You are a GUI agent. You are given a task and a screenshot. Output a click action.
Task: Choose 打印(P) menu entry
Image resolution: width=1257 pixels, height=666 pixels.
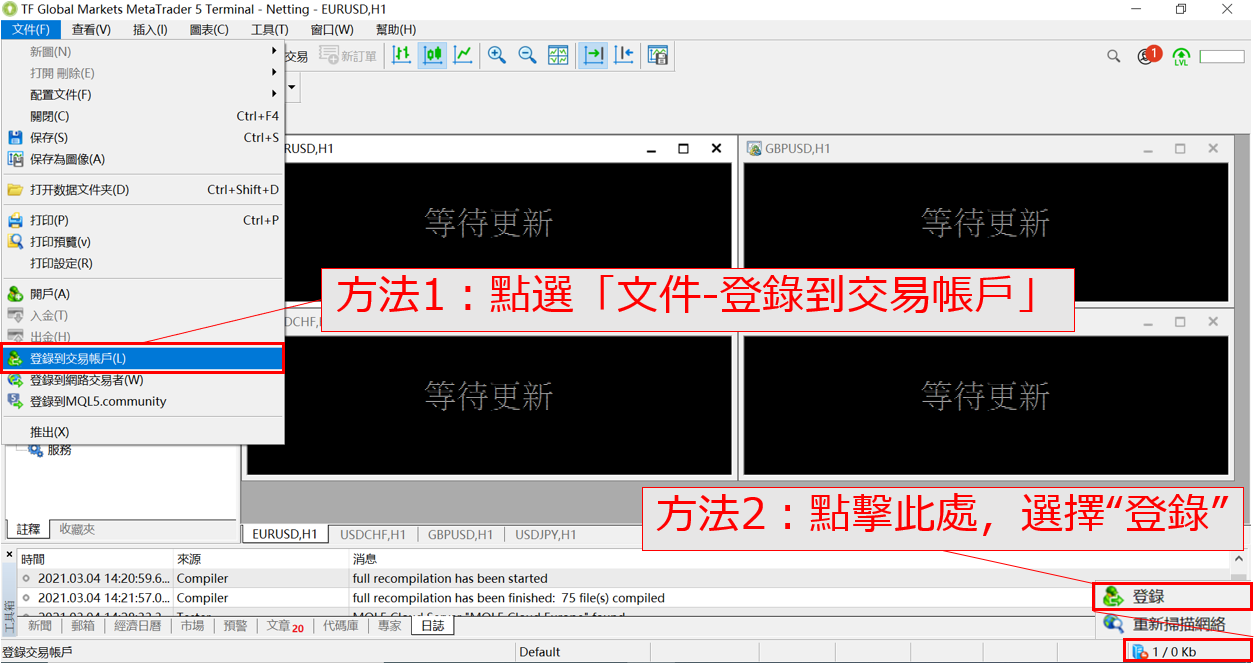click(143, 220)
